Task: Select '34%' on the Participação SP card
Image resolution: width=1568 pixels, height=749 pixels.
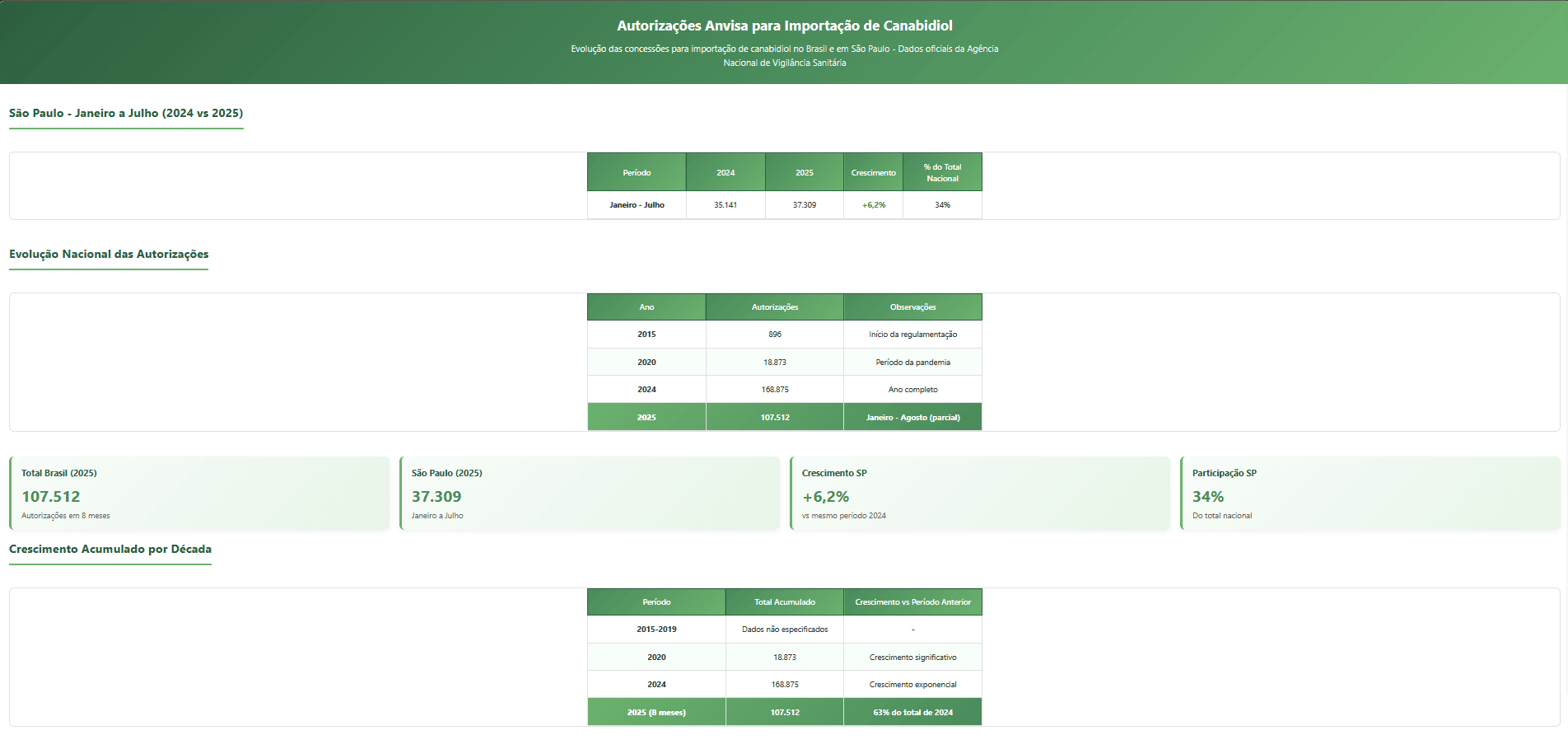Action: coord(1208,496)
